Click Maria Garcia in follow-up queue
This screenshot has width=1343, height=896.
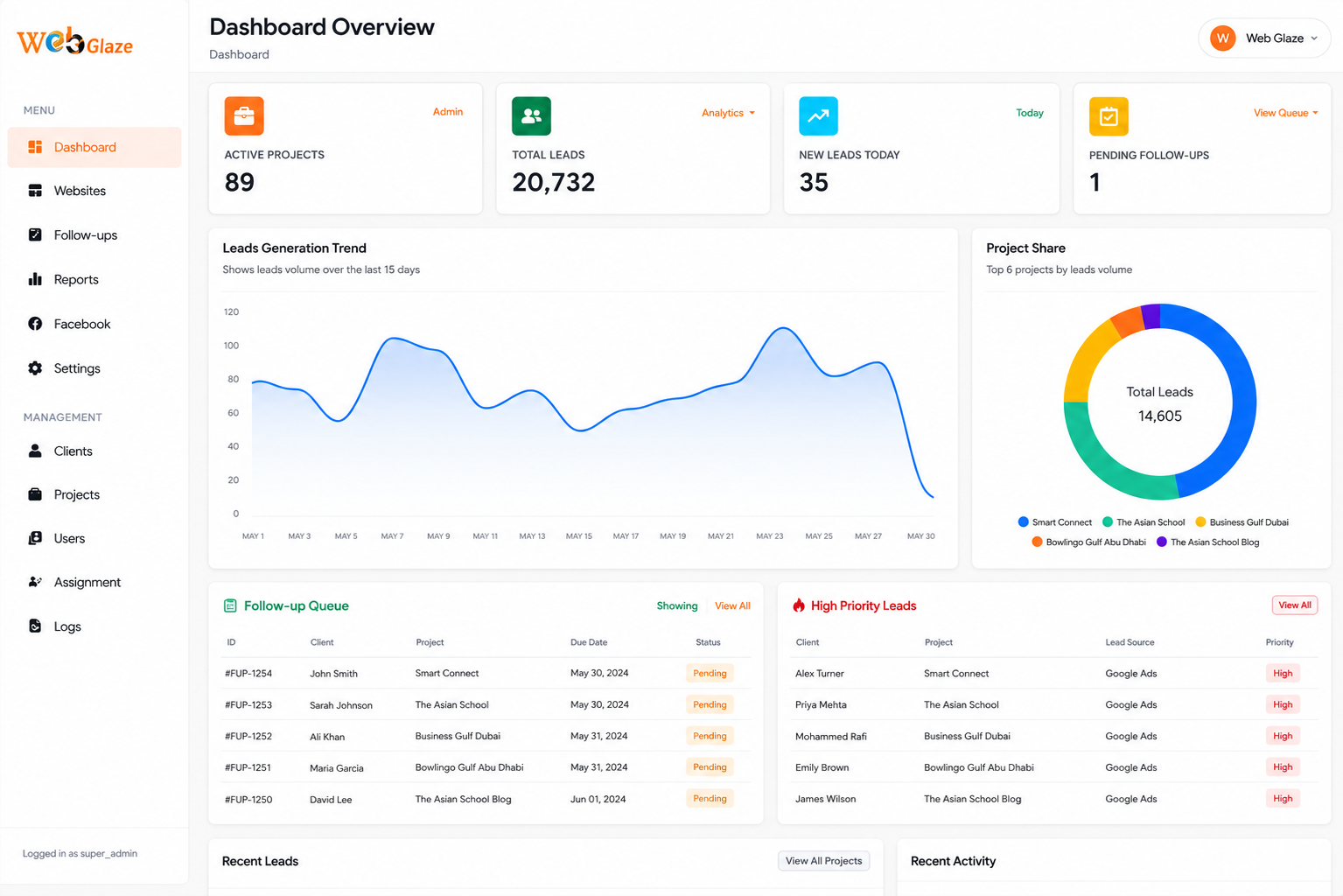coord(337,768)
